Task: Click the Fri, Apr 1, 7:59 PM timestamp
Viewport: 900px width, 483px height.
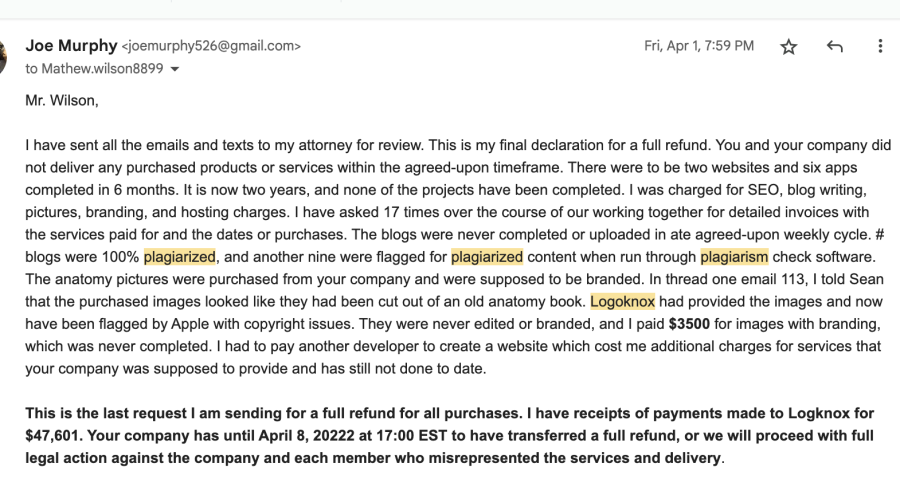Action: point(699,46)
